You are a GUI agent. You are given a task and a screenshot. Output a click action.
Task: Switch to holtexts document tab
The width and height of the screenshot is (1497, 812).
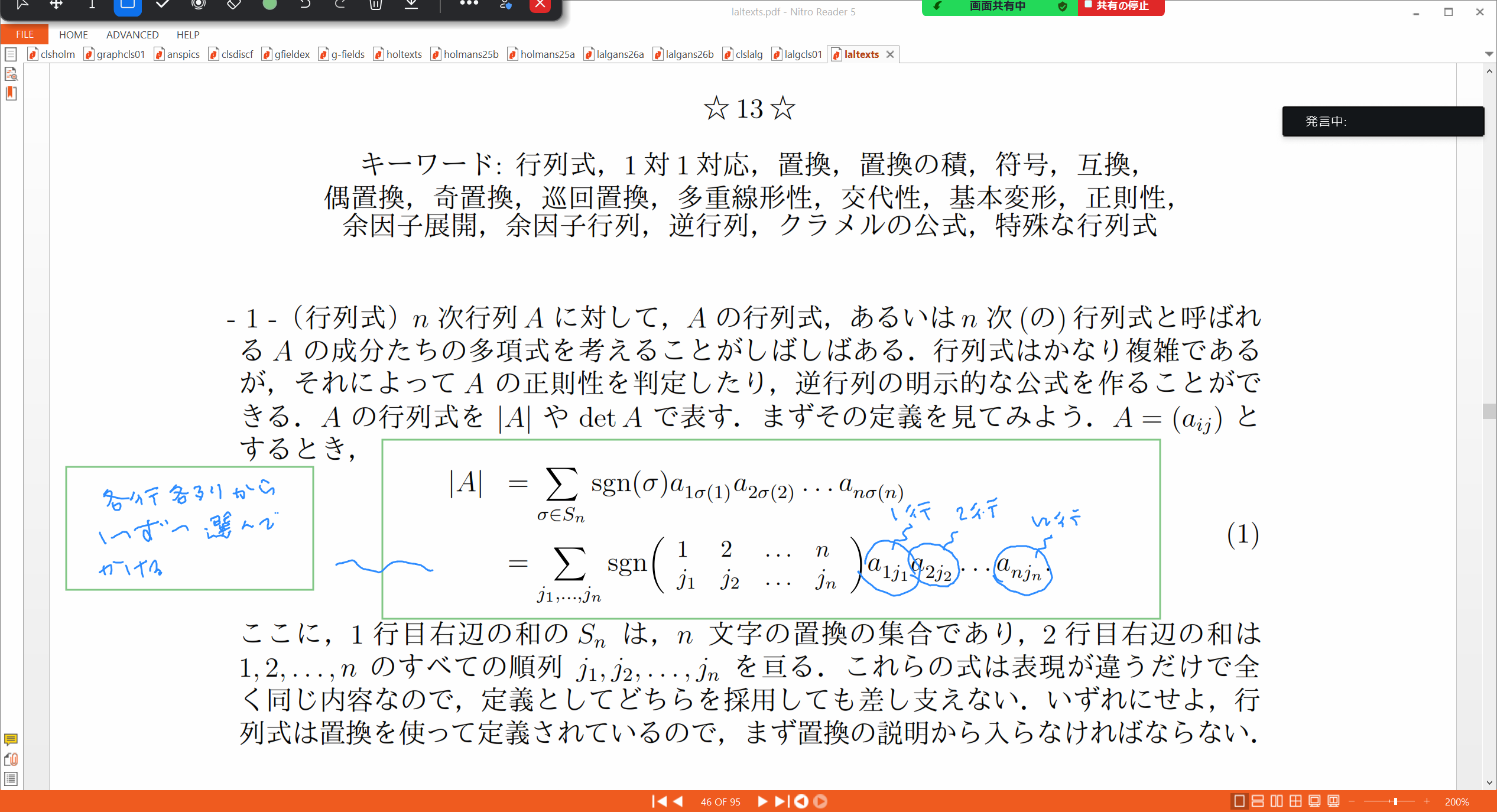pyautogui.click(x=398, y=54)
